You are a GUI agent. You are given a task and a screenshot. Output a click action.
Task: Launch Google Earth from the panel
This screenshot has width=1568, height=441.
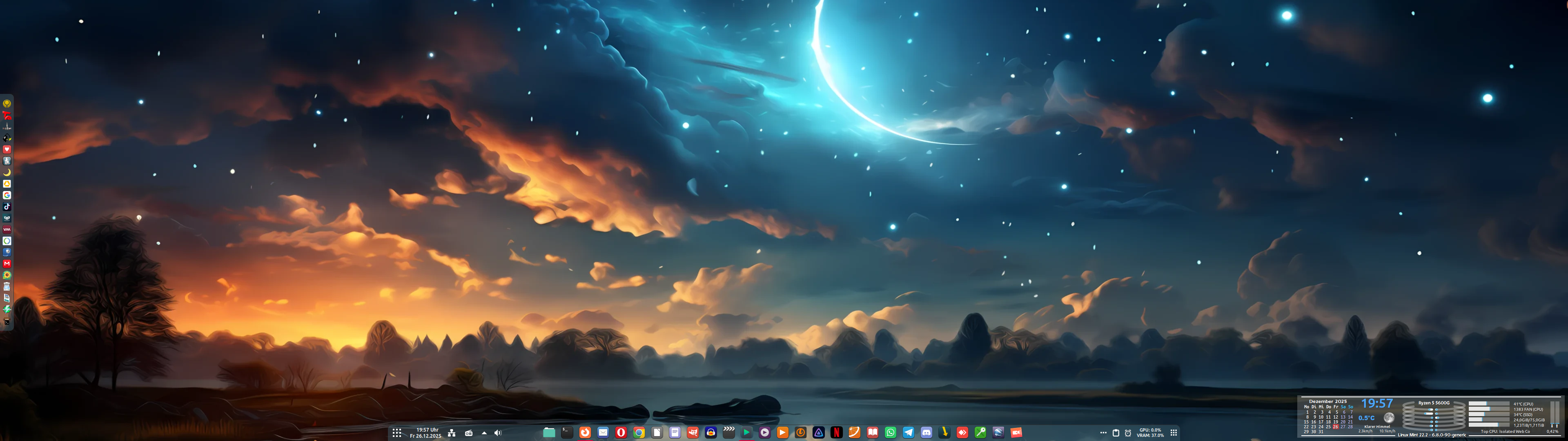point(998,432)
